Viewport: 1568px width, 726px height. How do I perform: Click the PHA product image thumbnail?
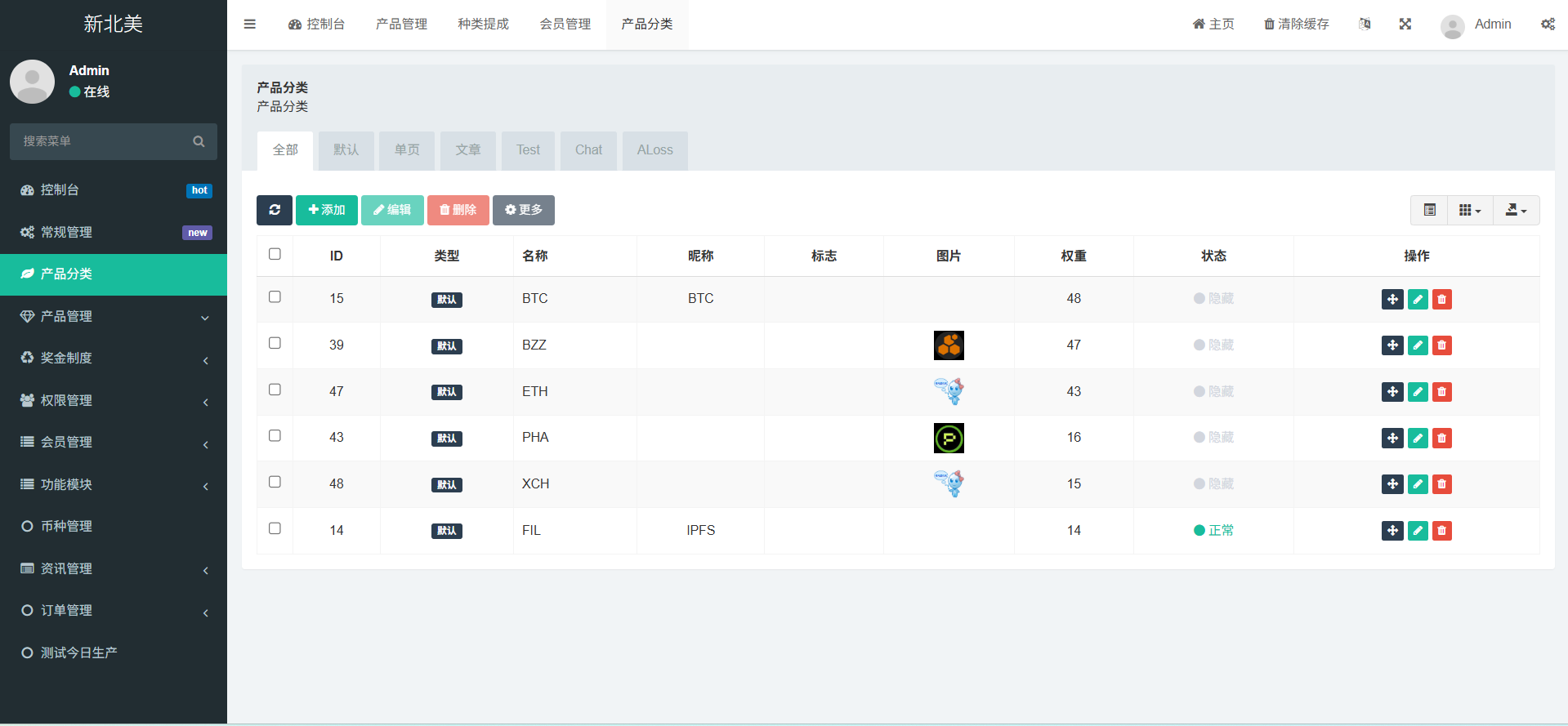[x=949, y=439]
